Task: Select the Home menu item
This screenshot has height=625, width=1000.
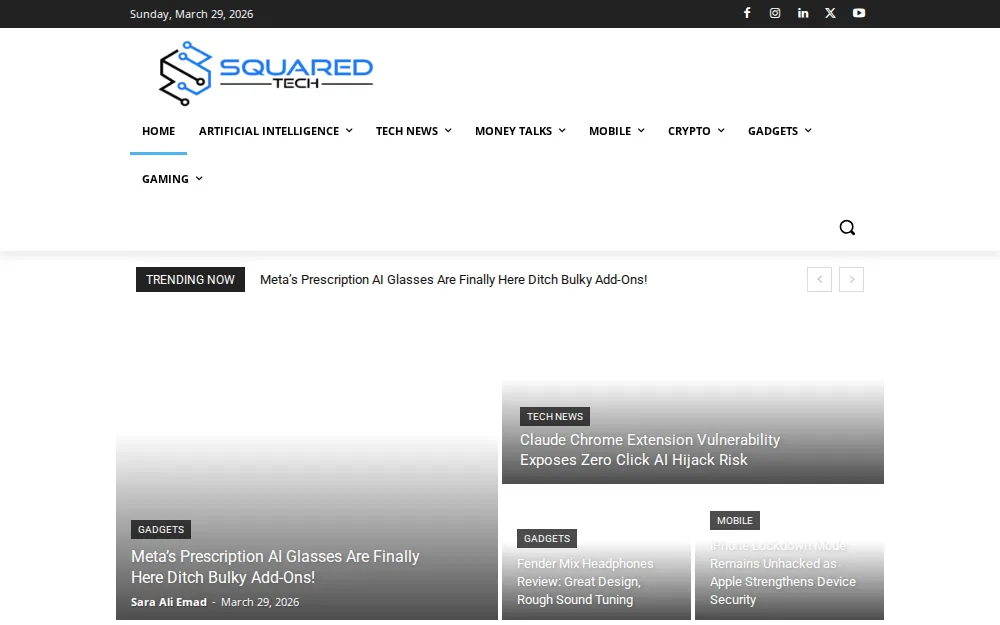Action: pos(158,131)
